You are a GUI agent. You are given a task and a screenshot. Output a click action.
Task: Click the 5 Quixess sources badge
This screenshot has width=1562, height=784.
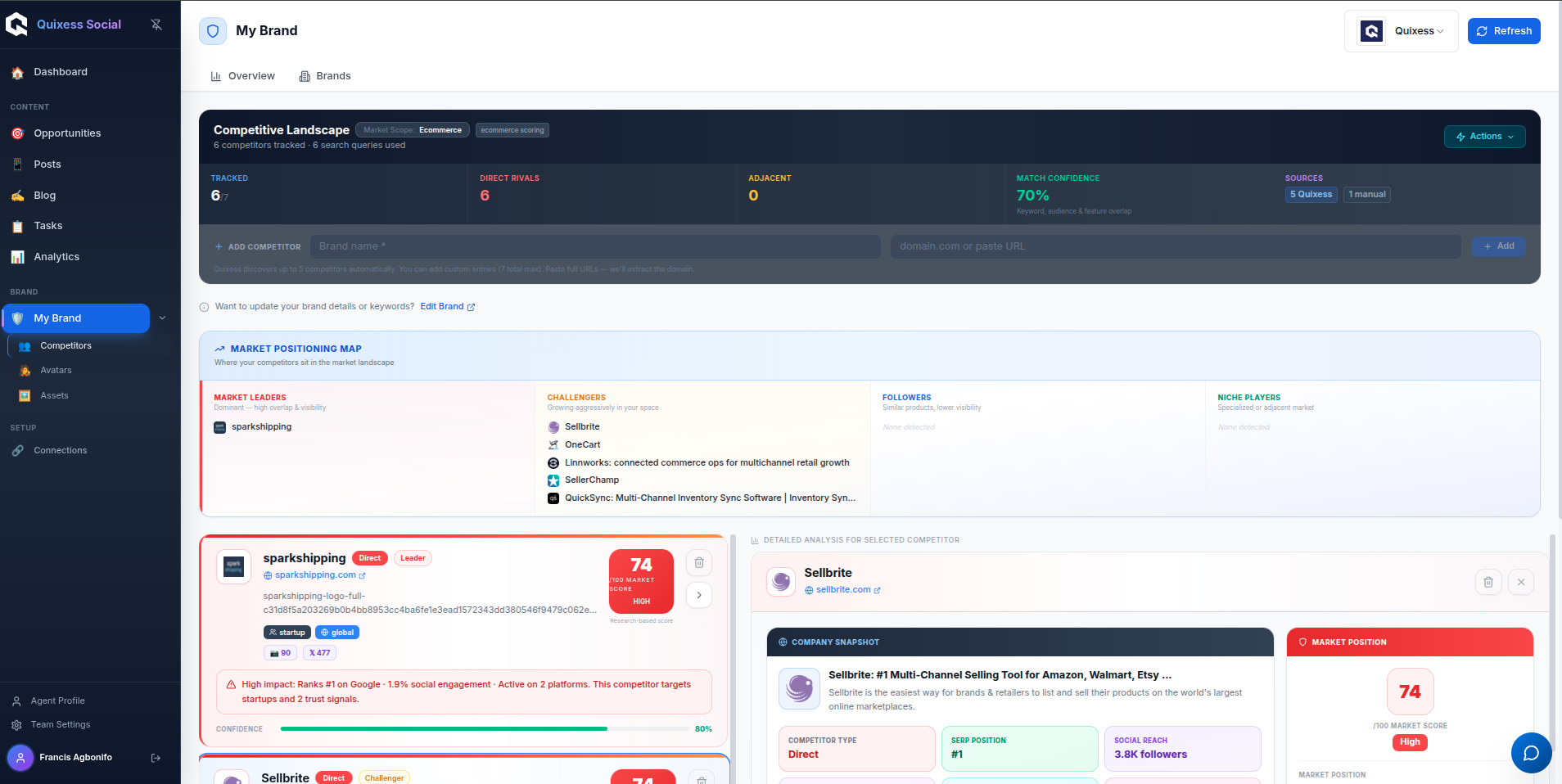1311,195
